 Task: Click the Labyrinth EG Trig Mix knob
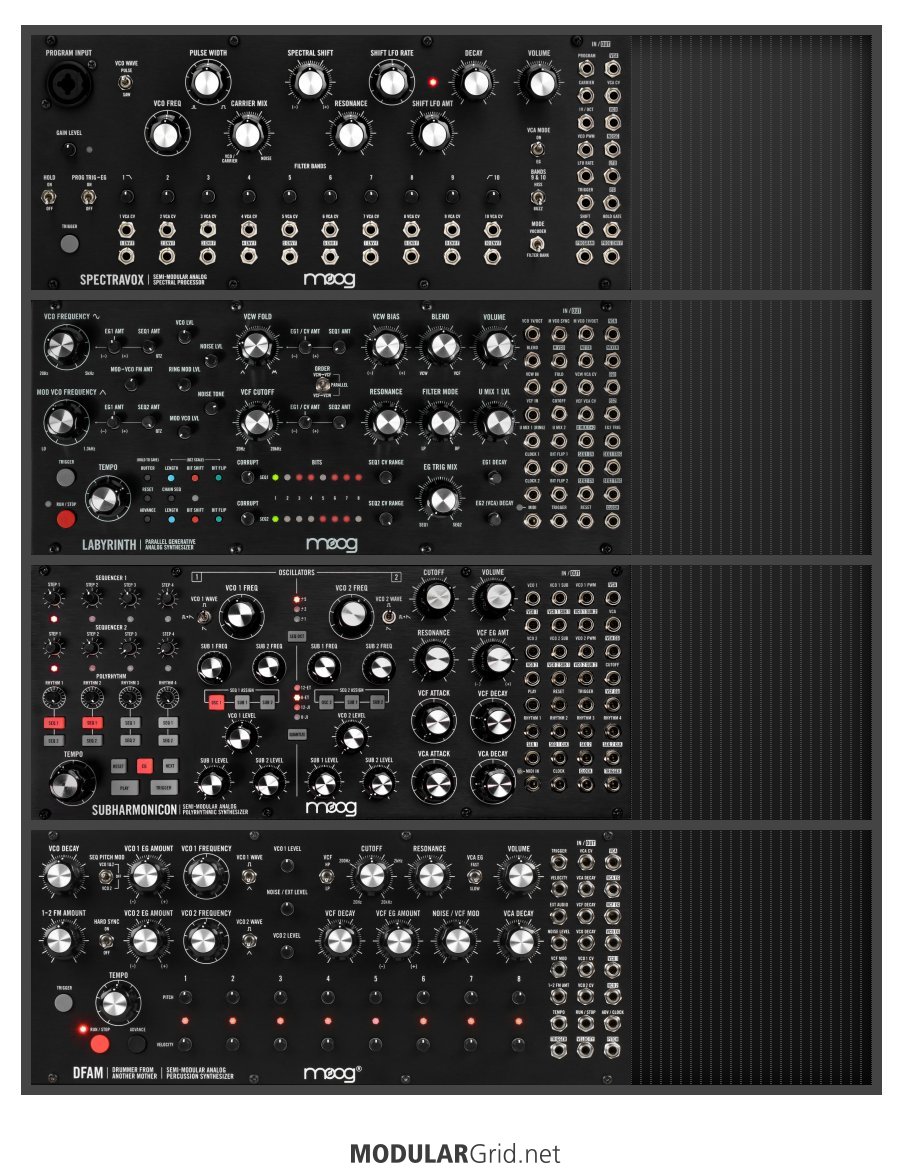tap(441, 500)
